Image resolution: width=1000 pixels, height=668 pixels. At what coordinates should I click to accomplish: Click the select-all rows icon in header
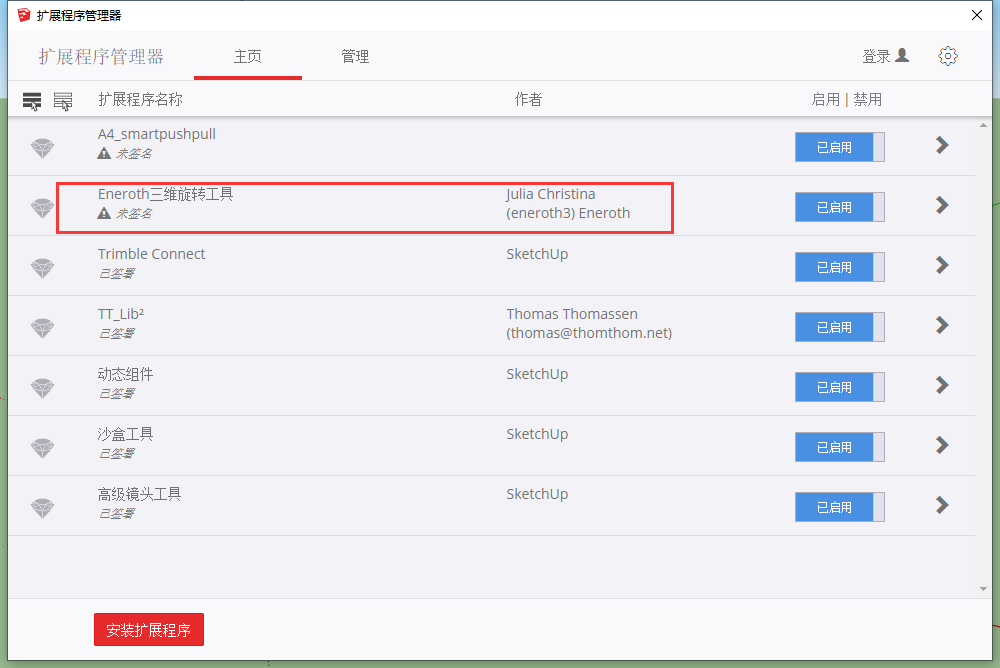32,101
